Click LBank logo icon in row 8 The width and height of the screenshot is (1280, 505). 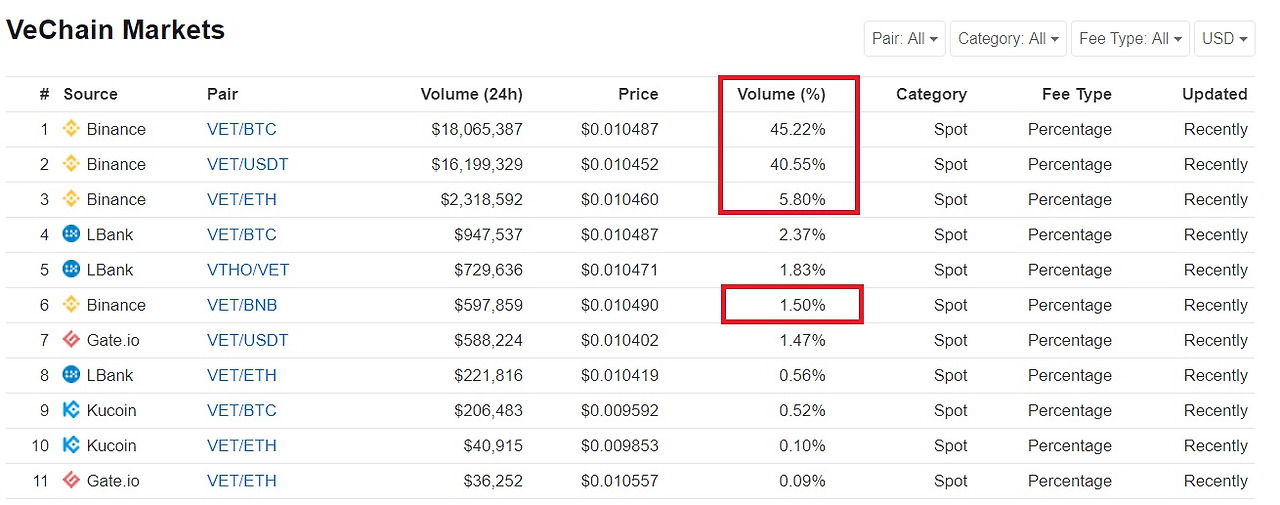(71, 375)
